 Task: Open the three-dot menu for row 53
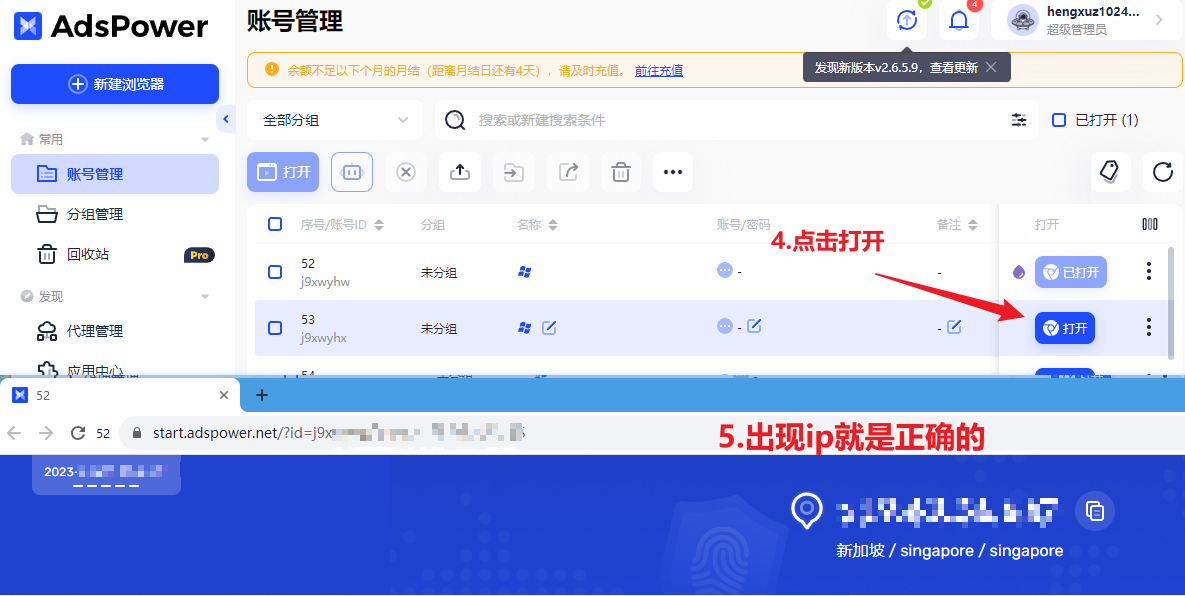point(1149,327)
